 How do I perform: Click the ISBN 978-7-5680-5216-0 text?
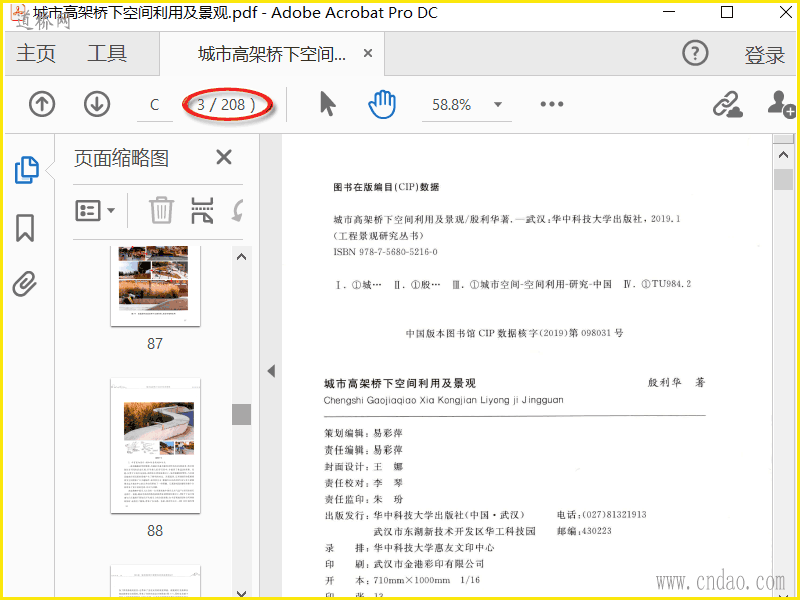(x=385, y=252)
